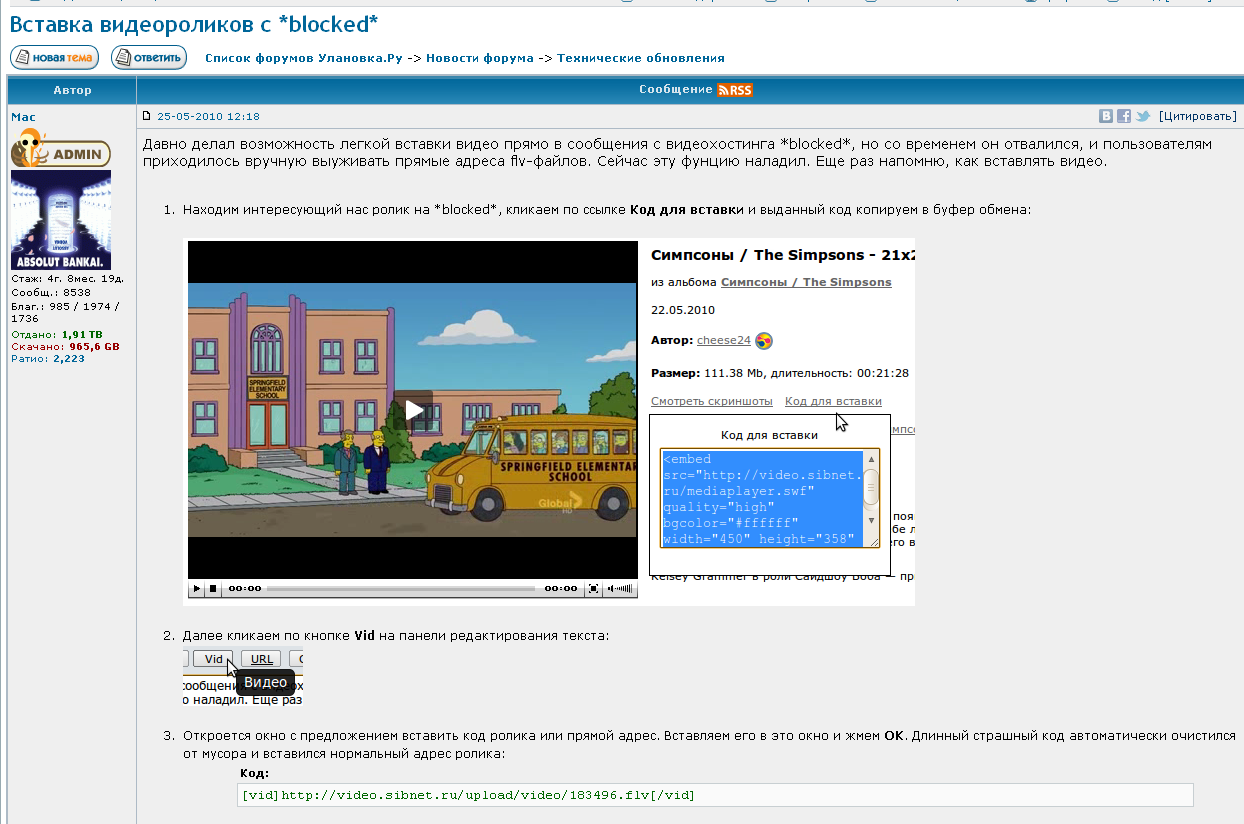Open the "Код для вставки" link
The image size is (1244, 824).
[833, 401]
